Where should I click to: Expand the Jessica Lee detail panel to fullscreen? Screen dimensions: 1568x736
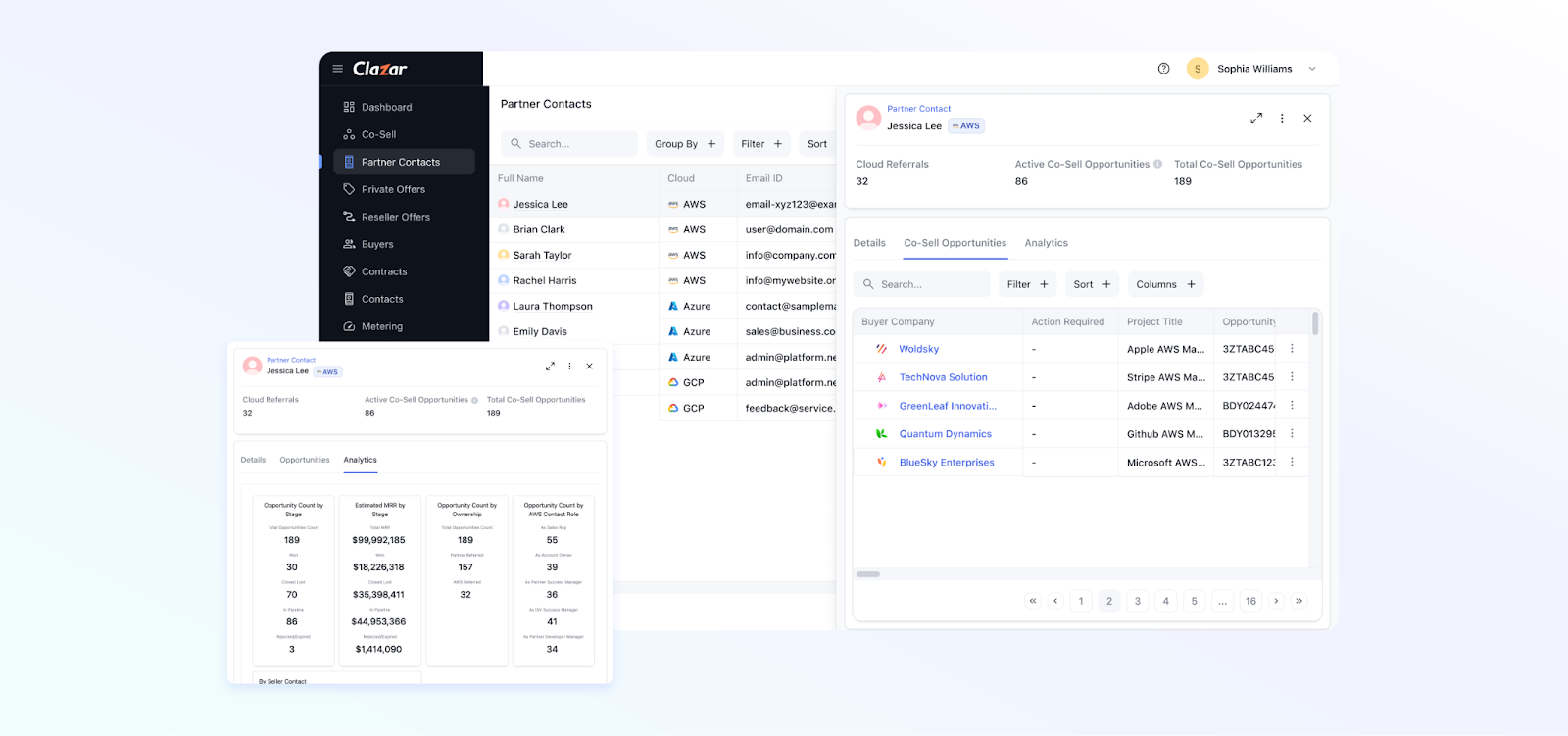click(x=1256, y=118)
